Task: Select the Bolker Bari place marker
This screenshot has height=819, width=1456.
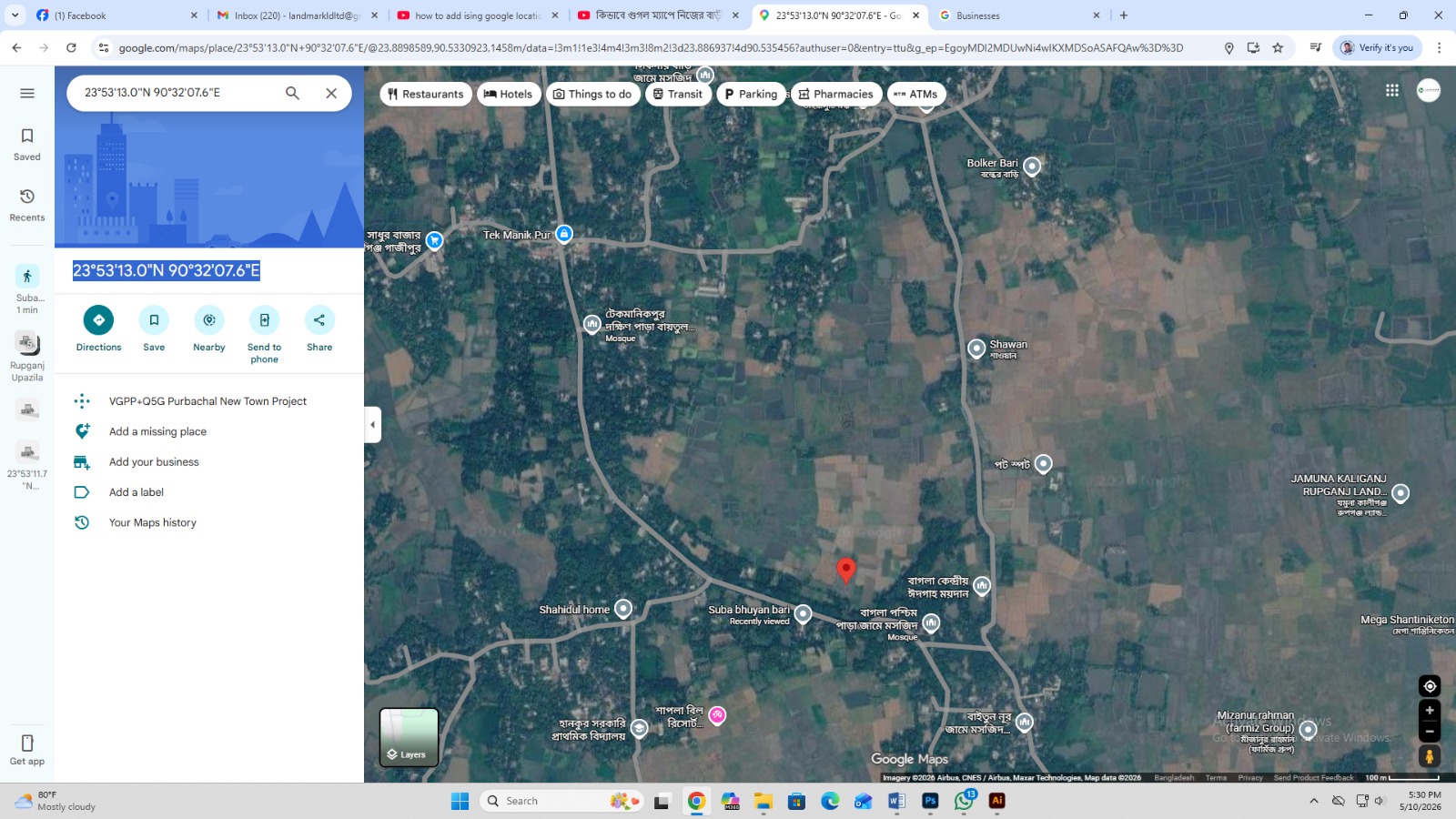Action: point(1032,167)
